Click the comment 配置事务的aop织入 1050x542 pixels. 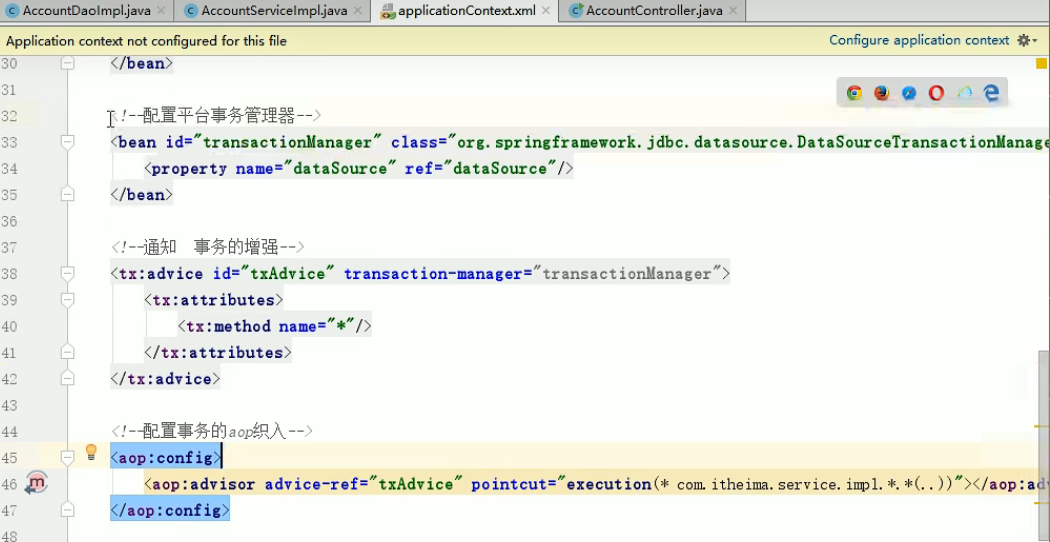point(212,431)
